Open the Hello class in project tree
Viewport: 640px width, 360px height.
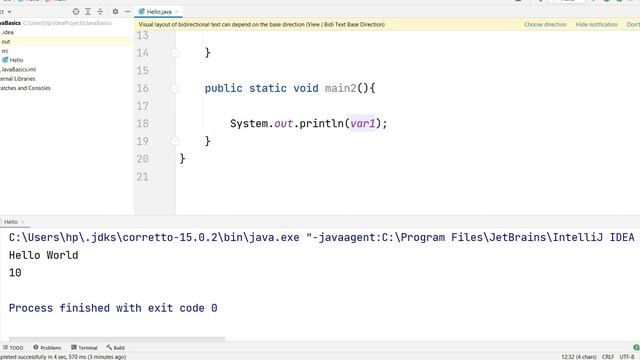click(x=16, y=60)
